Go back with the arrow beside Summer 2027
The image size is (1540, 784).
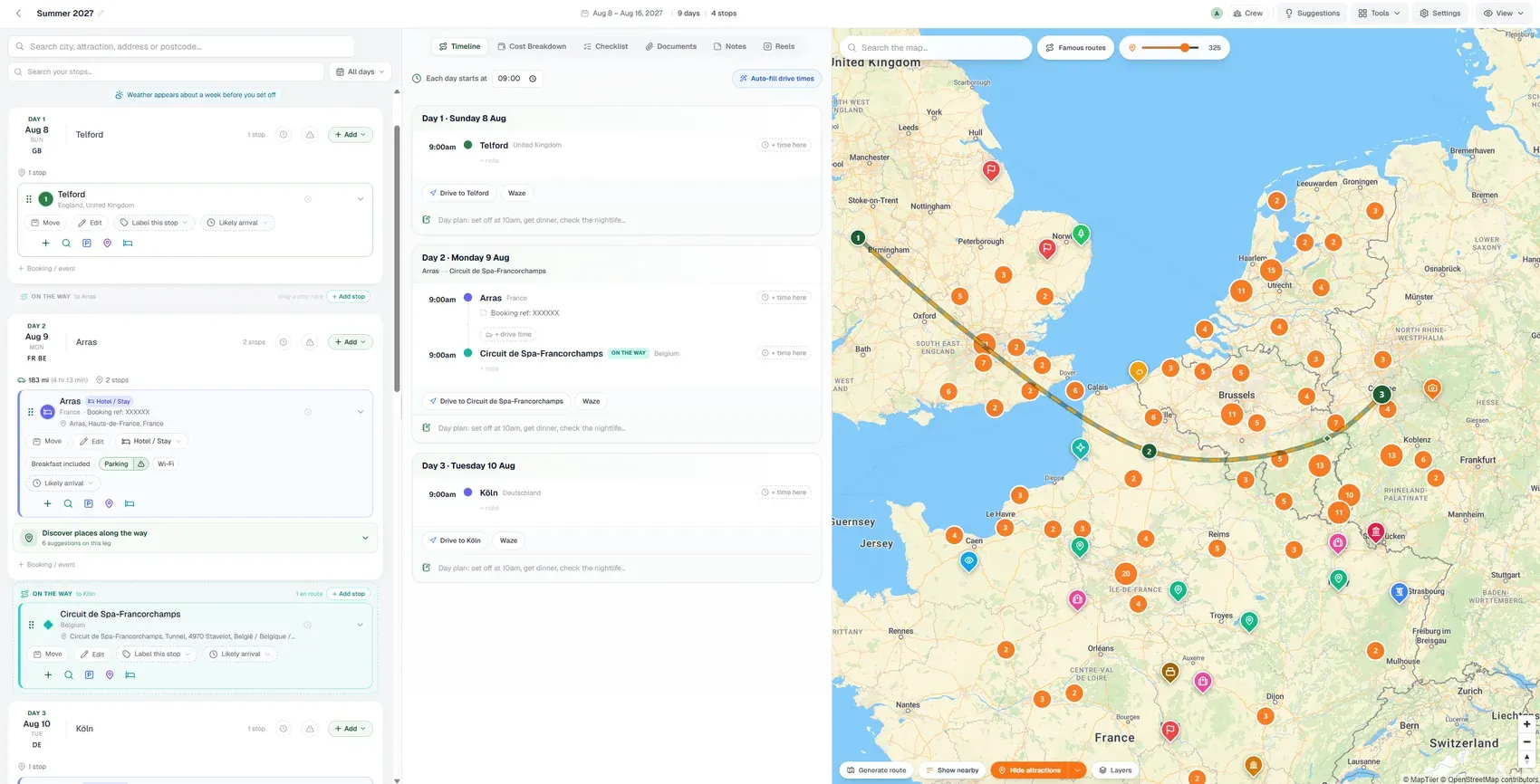18,14
